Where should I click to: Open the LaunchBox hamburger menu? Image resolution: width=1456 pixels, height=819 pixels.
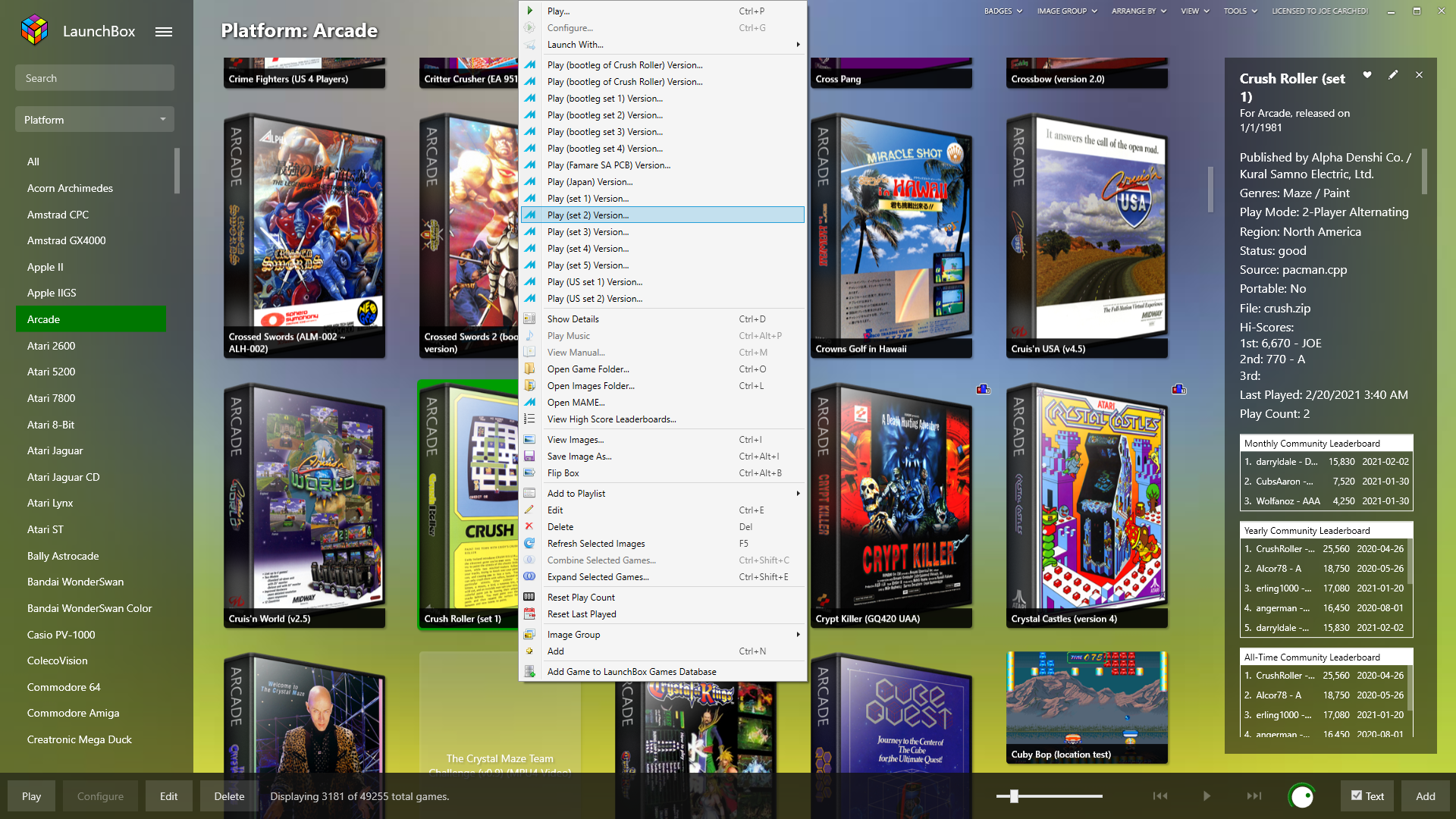(164, 32)
